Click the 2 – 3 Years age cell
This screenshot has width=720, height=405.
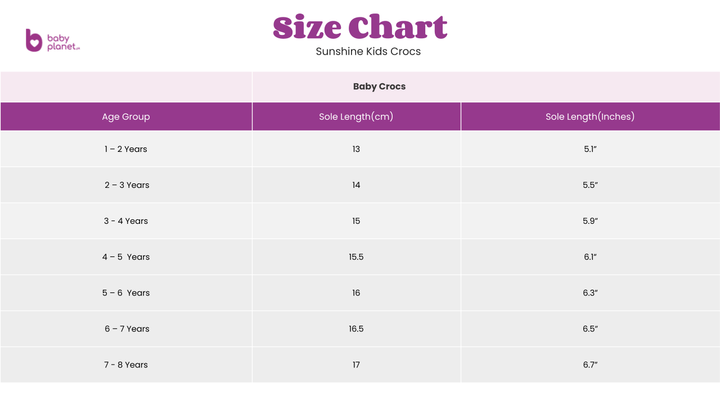[x=126, y=185]
